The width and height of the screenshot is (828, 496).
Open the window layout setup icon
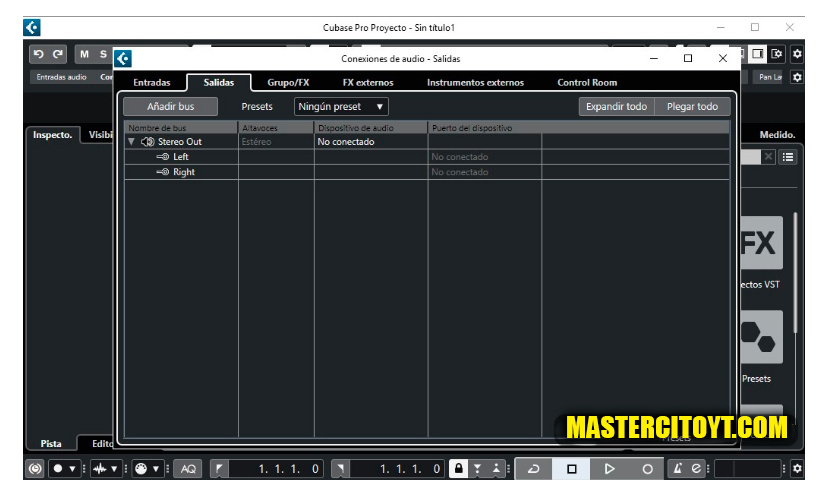(x=777, y=54)
